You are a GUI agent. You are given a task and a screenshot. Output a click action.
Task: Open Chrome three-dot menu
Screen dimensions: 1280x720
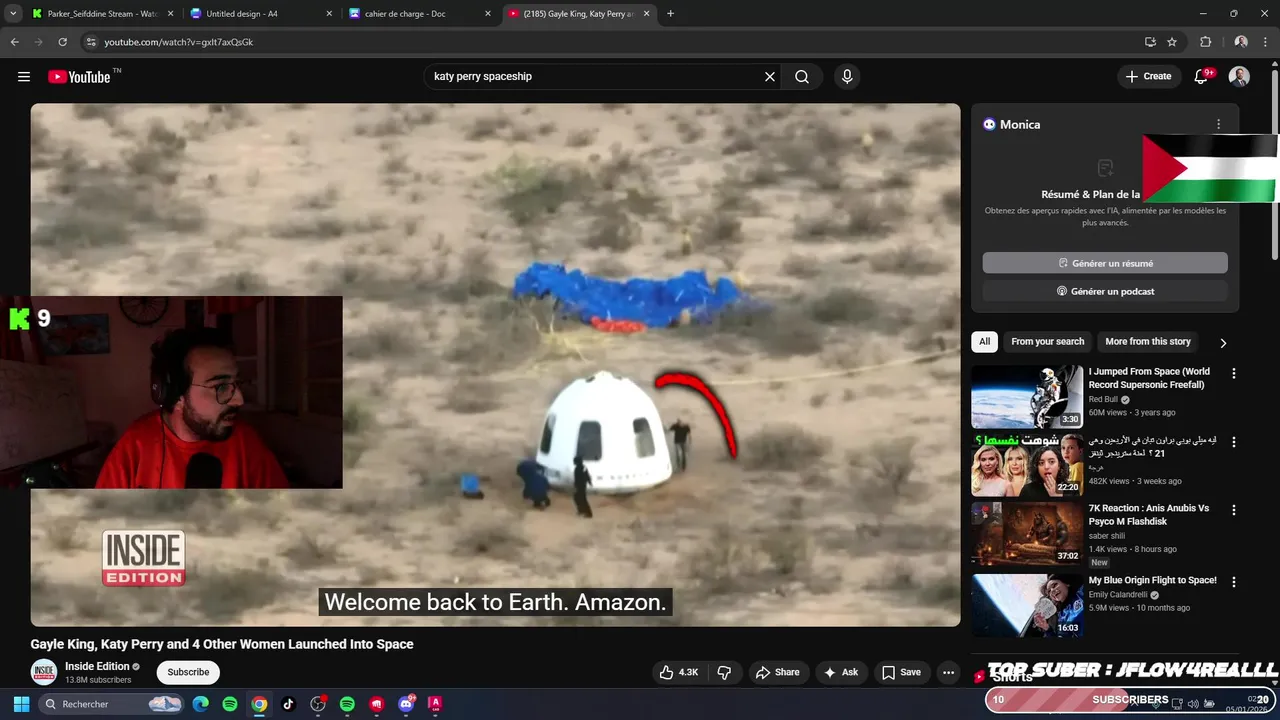[x=1266, y=42]
